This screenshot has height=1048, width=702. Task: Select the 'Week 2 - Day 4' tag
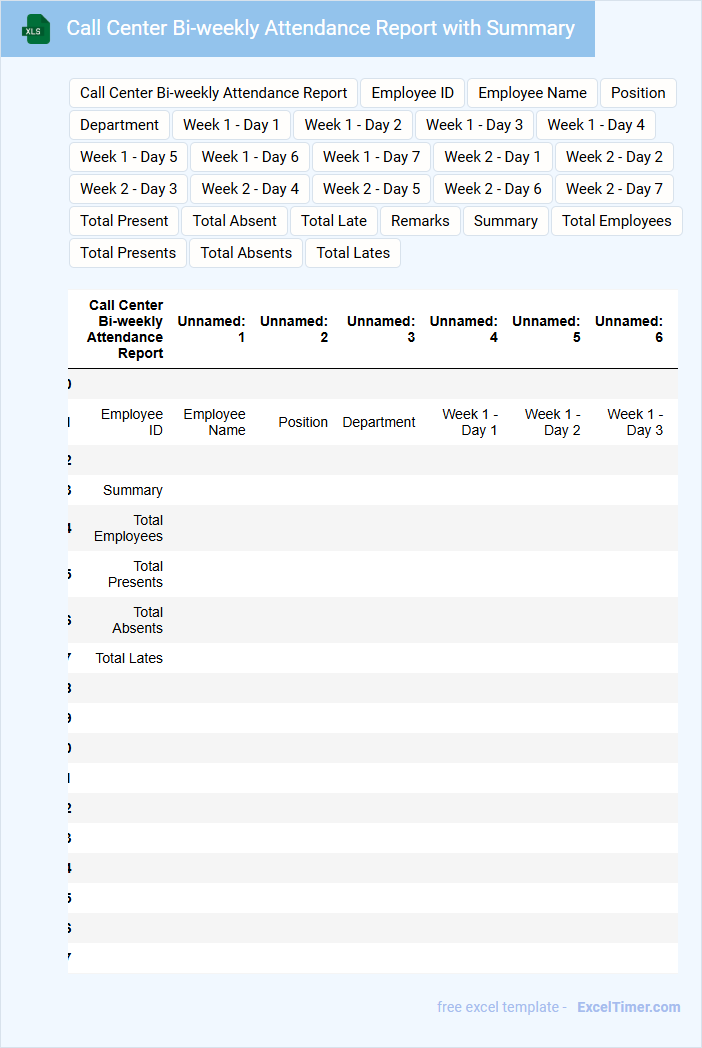point(250,189)
